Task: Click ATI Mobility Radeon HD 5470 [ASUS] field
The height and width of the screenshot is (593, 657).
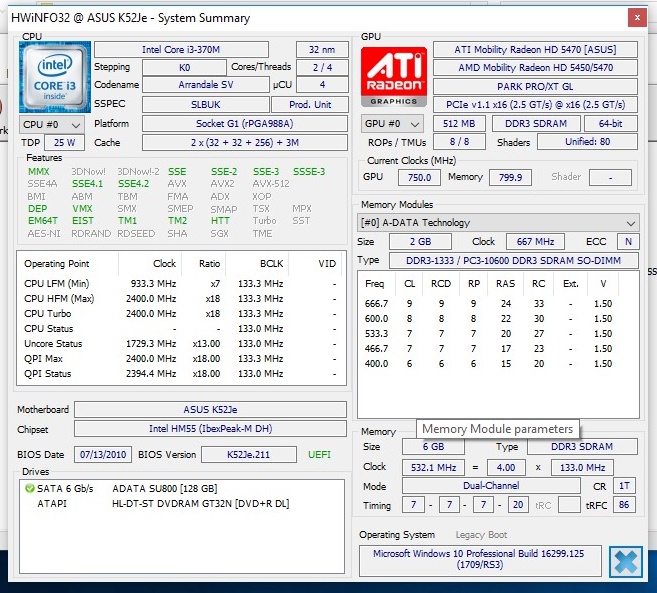Action: [x=535, y=49]
